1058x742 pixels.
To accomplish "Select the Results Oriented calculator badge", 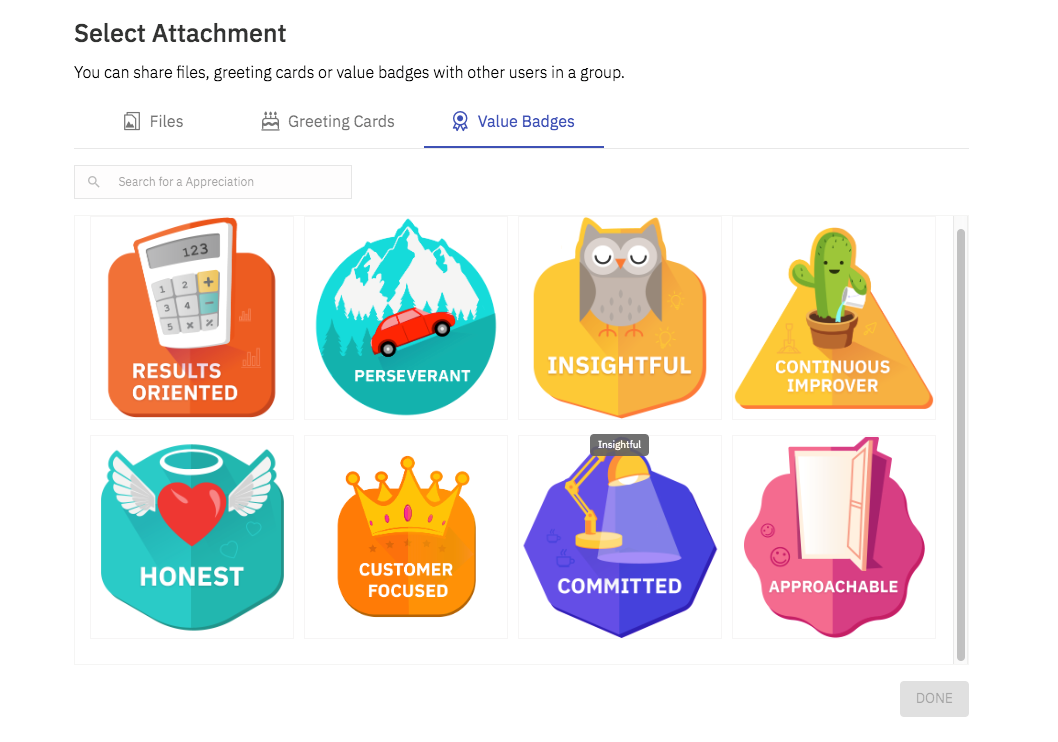I will (x=192, y=318).
